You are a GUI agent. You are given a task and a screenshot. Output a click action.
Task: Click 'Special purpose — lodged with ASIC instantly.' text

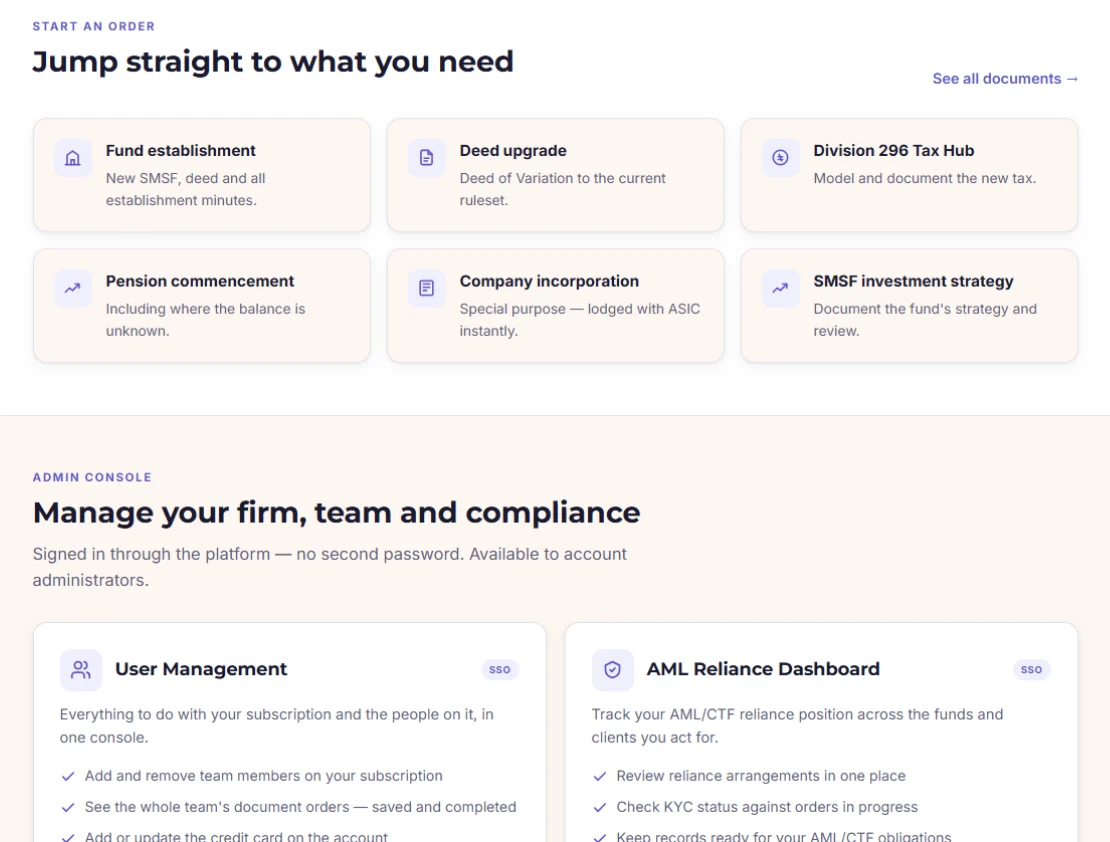point(580,320)
